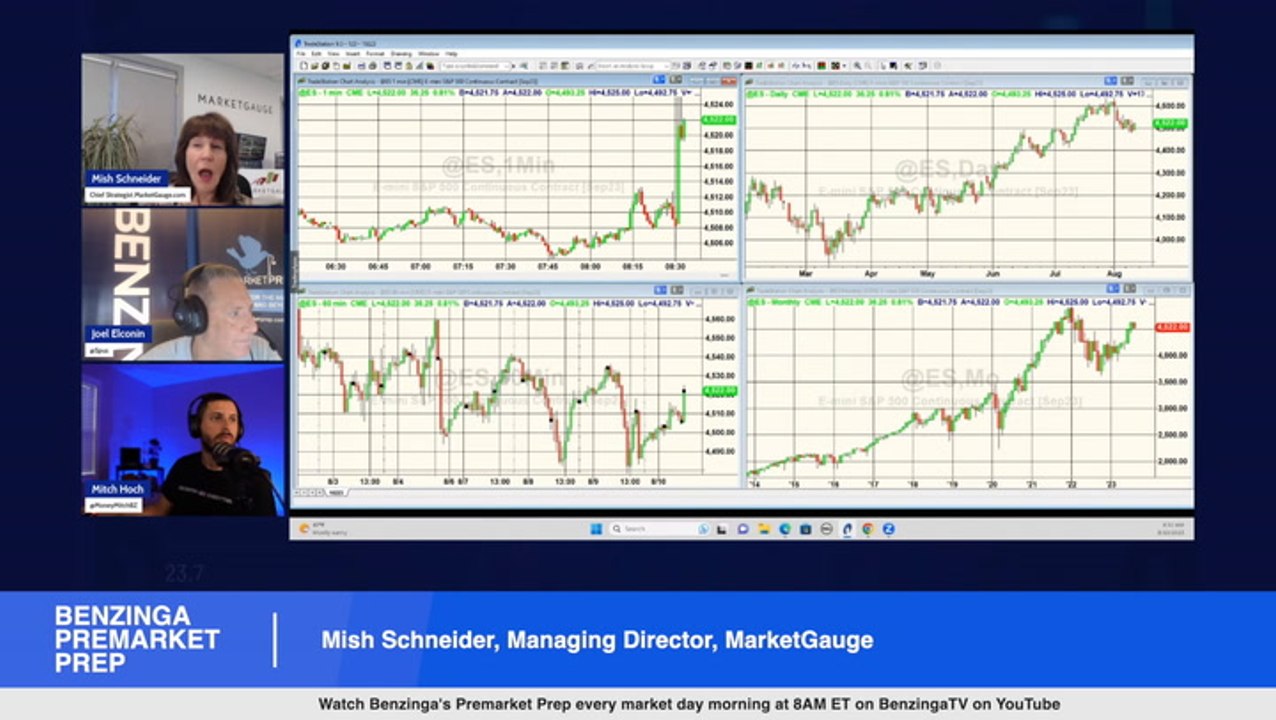1276x720 pixels.
Task: Open the Zoom icon on the taskbar
Action: click(888, 529)
